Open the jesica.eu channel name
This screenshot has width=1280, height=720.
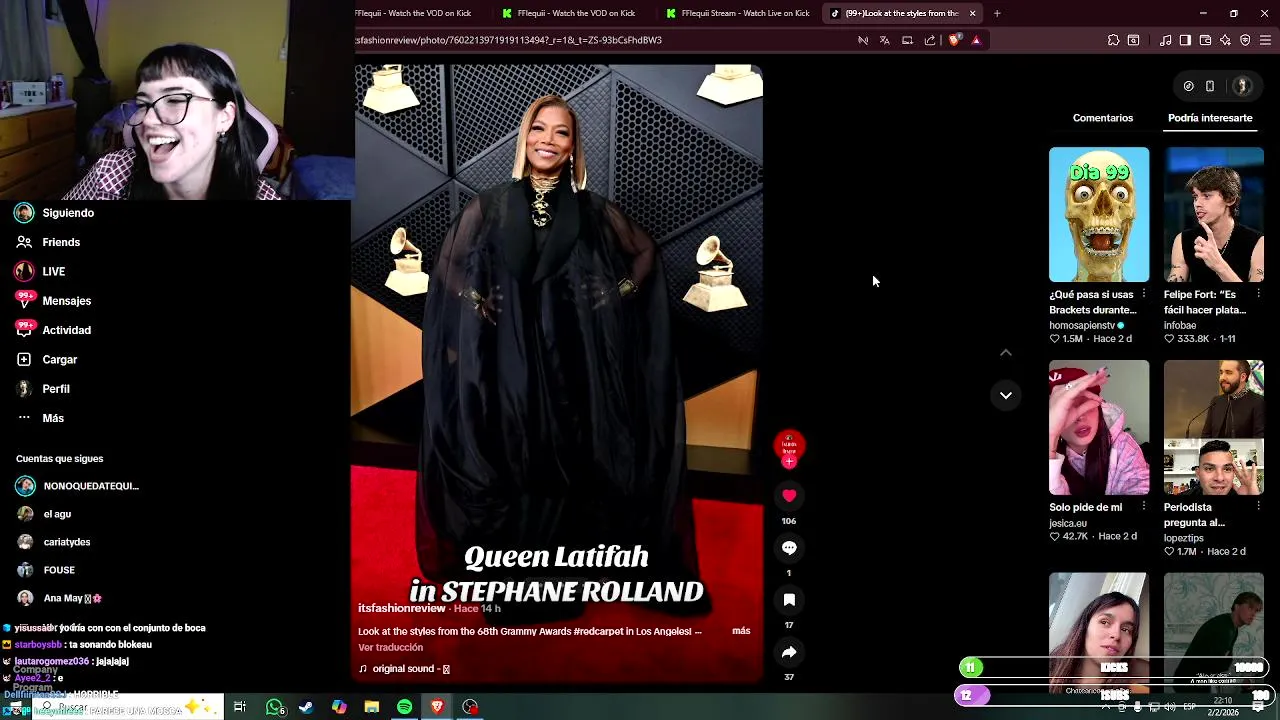[1067, 523]
